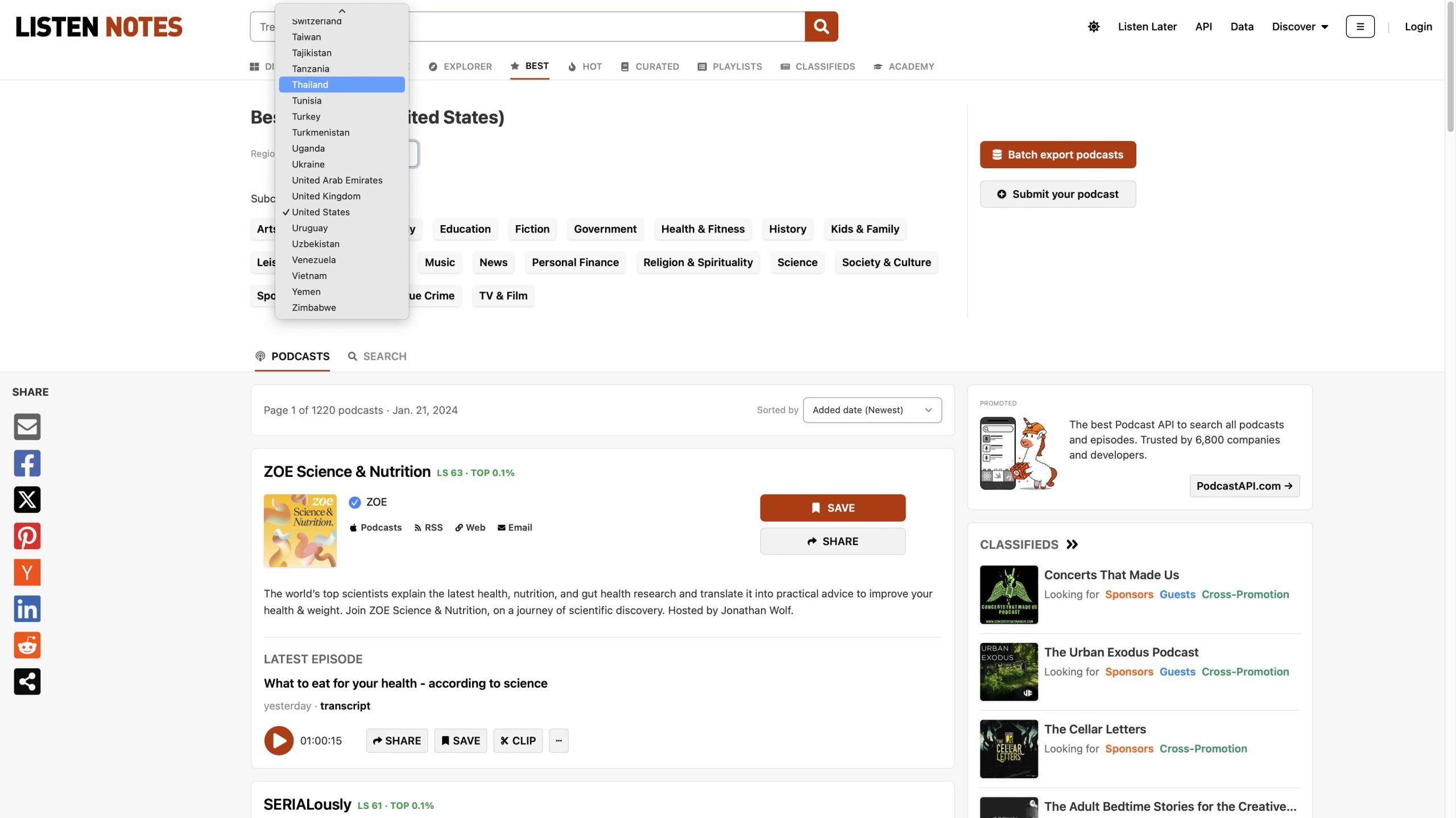Switch to the HOT tab
The image size is (1456, 818).
point(585,67)
